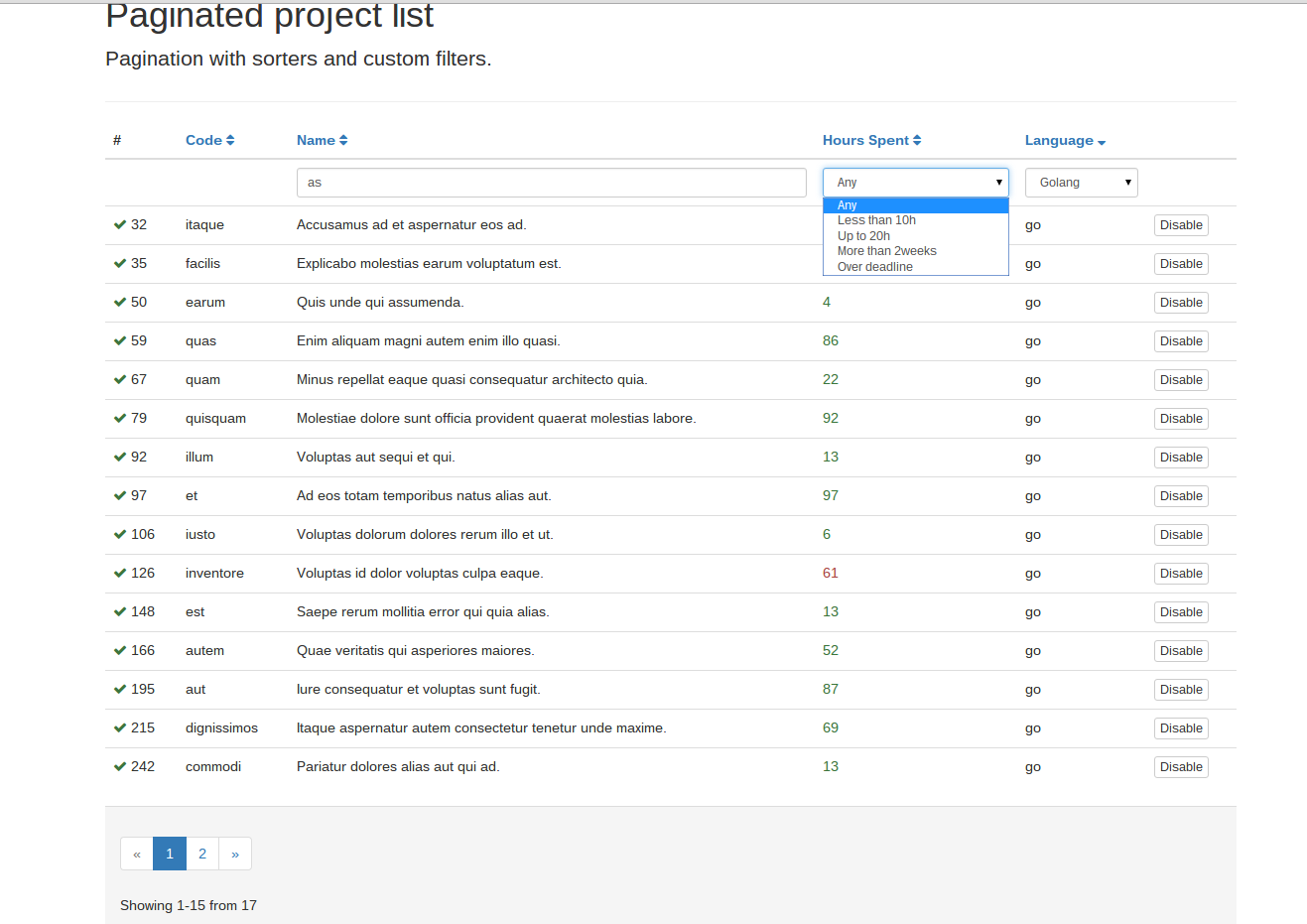
Task: Select 'Less than 10h' option
Action: (x=876, y=220)
